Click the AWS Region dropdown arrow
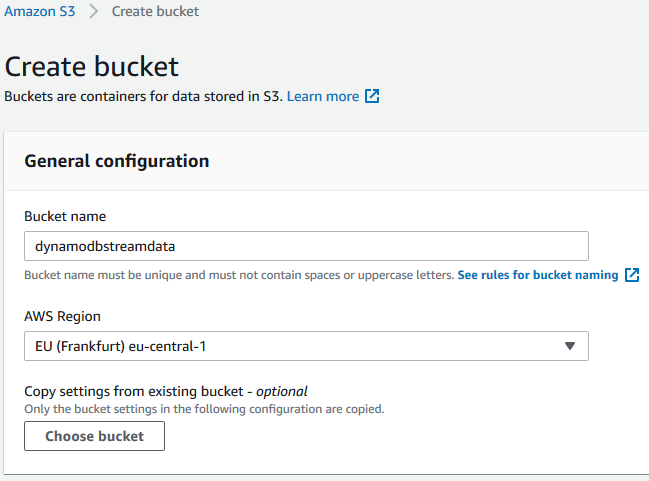Screen dimensions: 649x481 tap(570, 346)
